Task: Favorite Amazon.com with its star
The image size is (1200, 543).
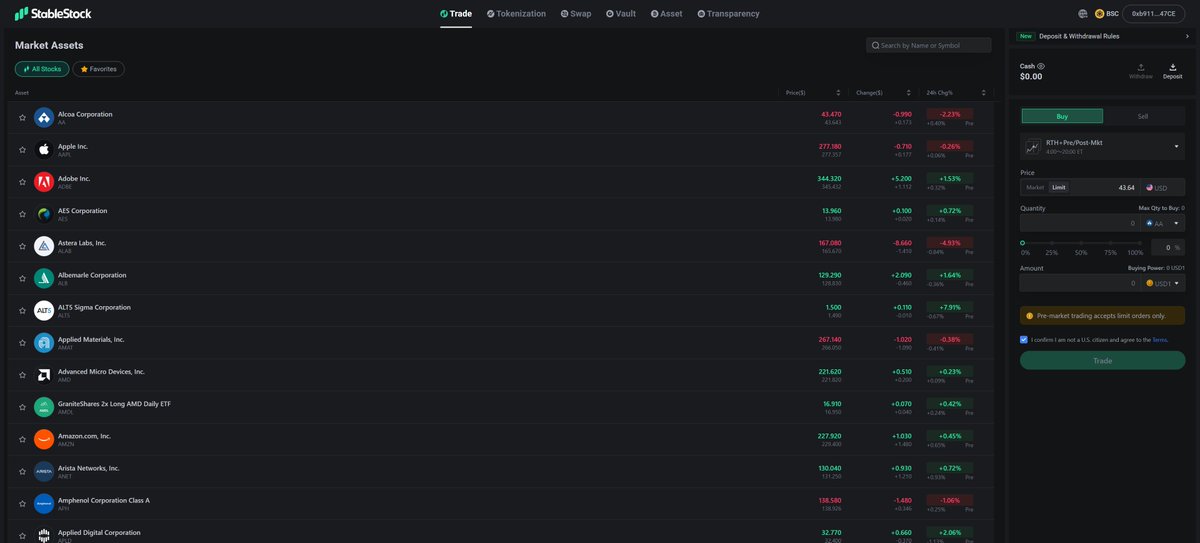Action: 22,439
